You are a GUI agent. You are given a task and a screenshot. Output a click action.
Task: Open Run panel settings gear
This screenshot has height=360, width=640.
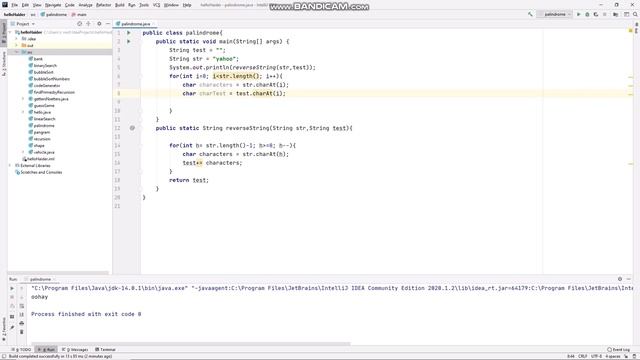pyautogui.click(x=620, y=279)
